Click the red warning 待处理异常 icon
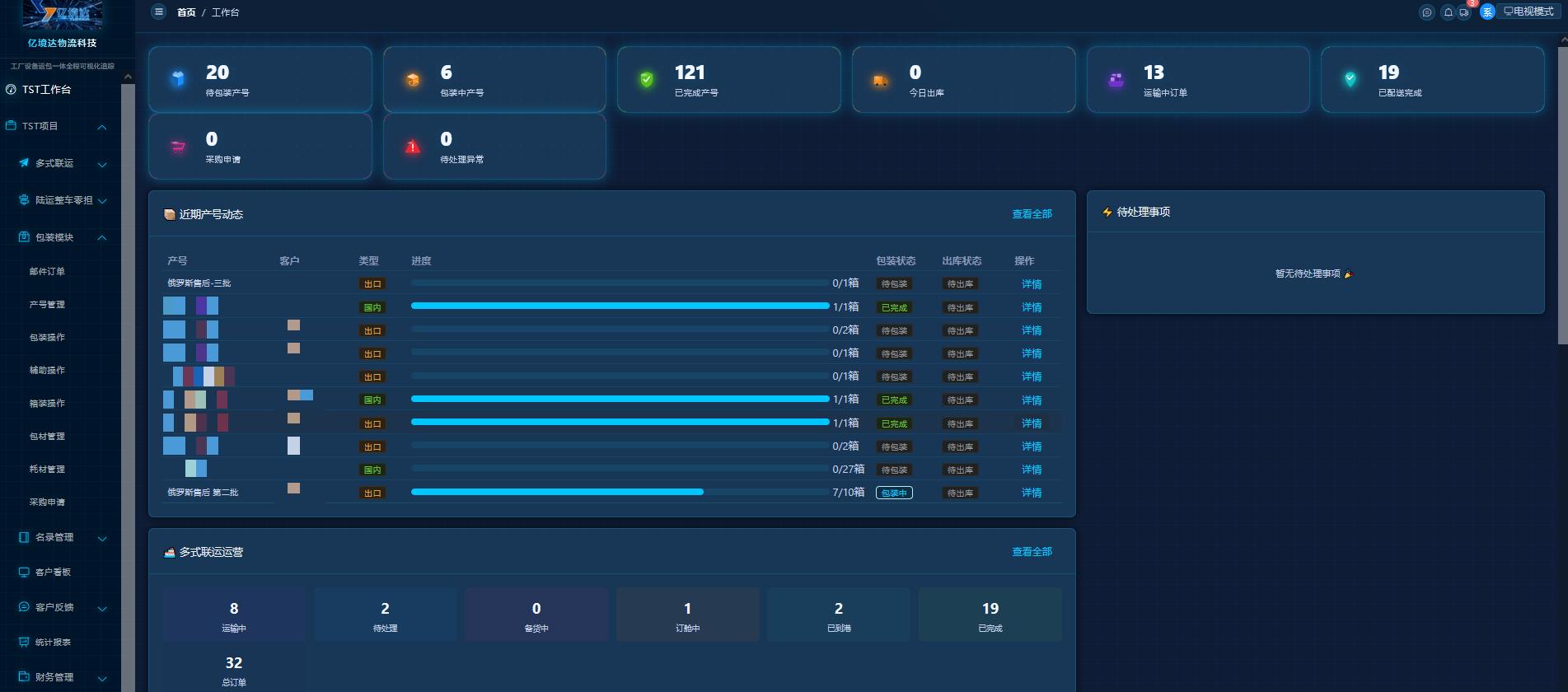 (x=413, y=147)
